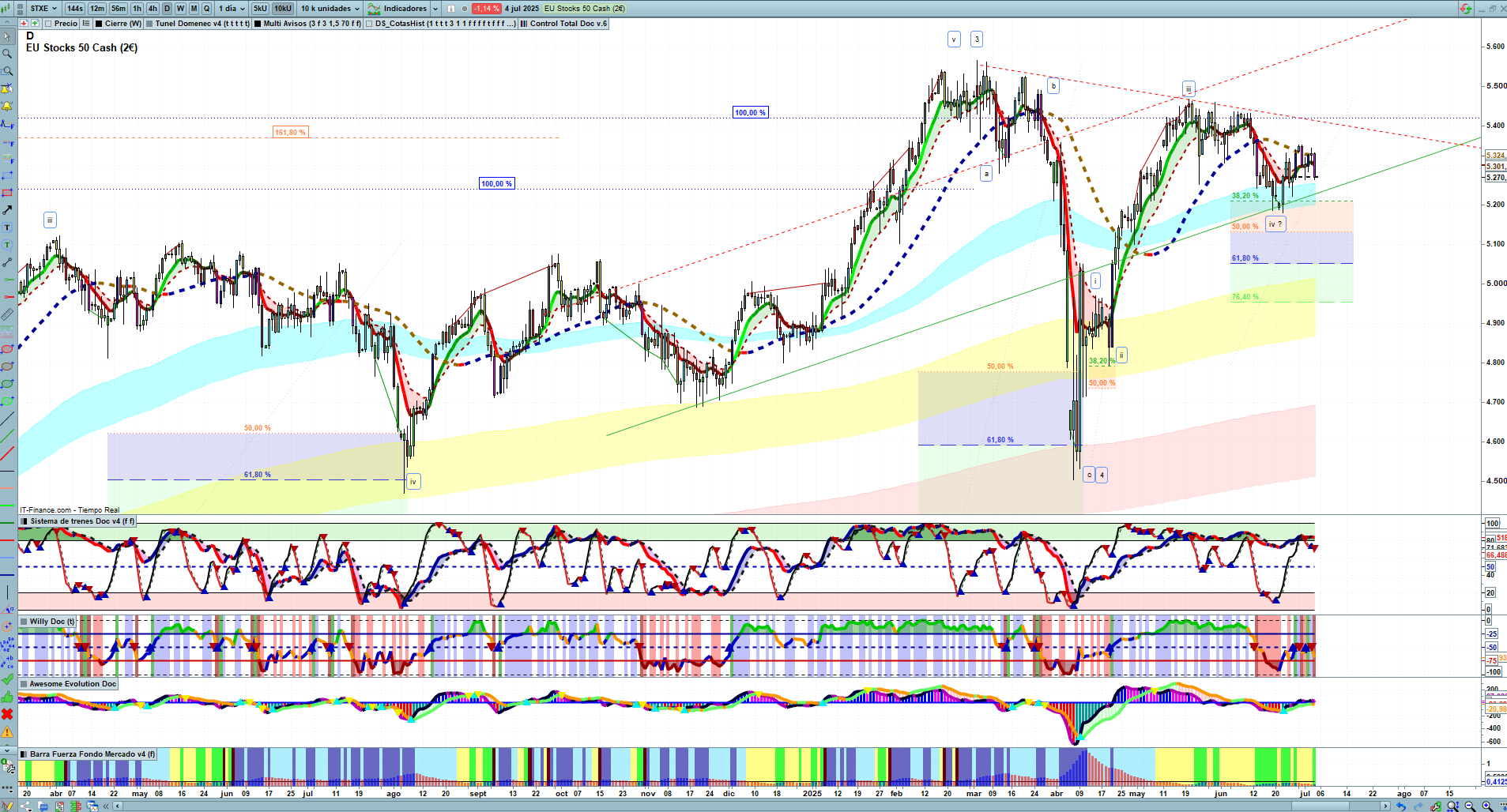This screenshot has height=812, width=1507.
Task: Click the red X delete icon
Action: (x=7, y=714)
